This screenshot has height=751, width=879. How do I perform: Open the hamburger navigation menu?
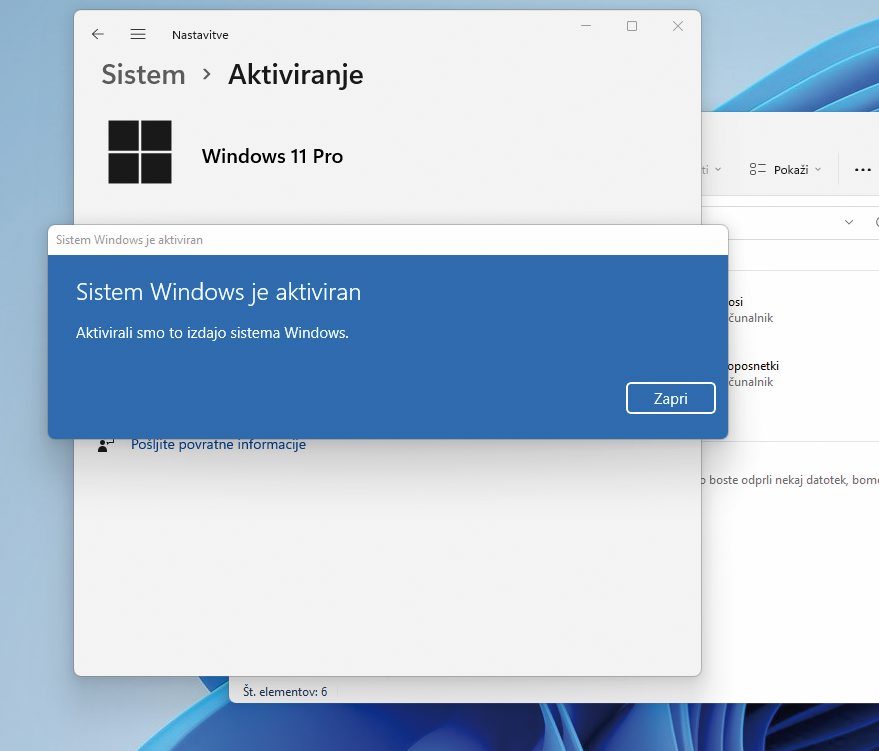click(138, 34)
